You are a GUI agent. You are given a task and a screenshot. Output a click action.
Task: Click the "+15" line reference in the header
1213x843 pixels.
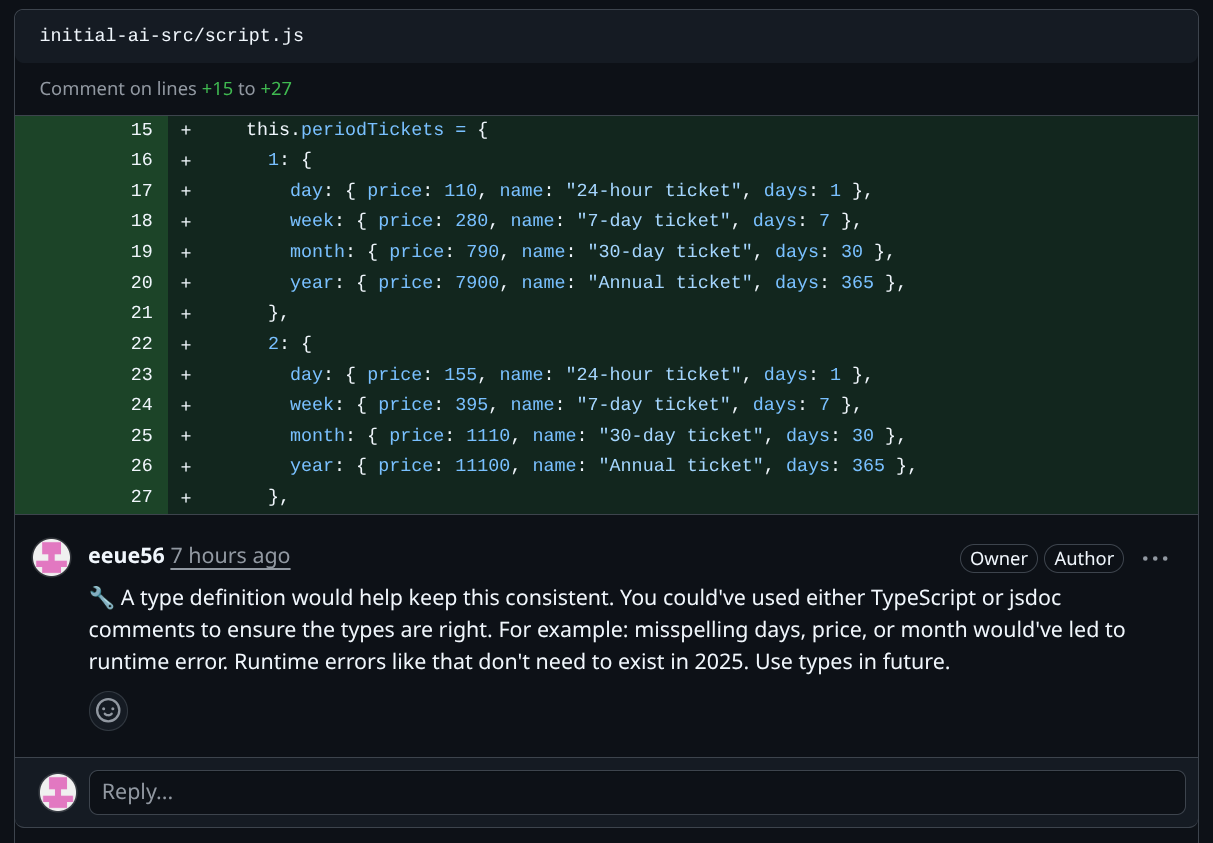tap(217, 89)
